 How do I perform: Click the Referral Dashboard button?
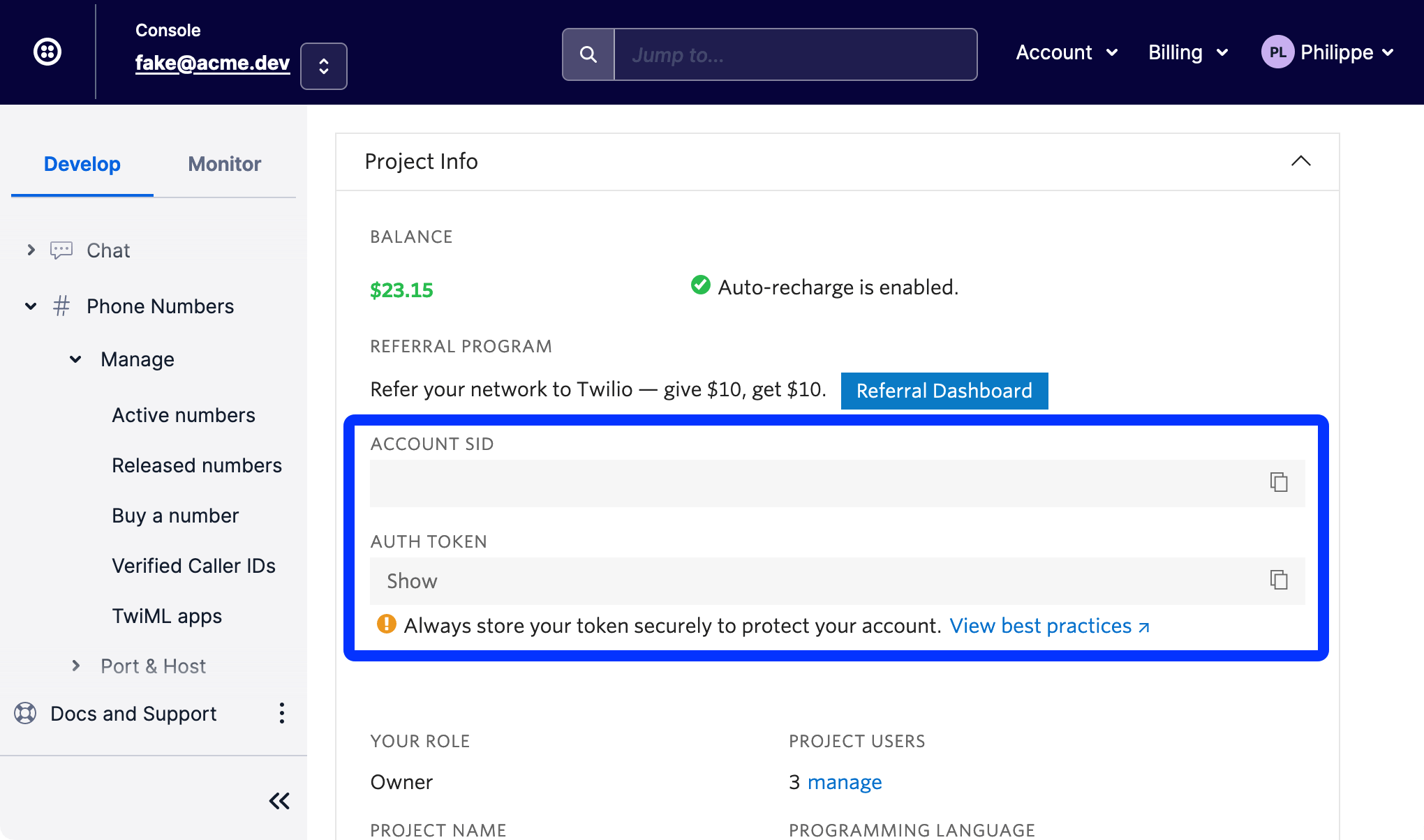(x=944, y=391)
